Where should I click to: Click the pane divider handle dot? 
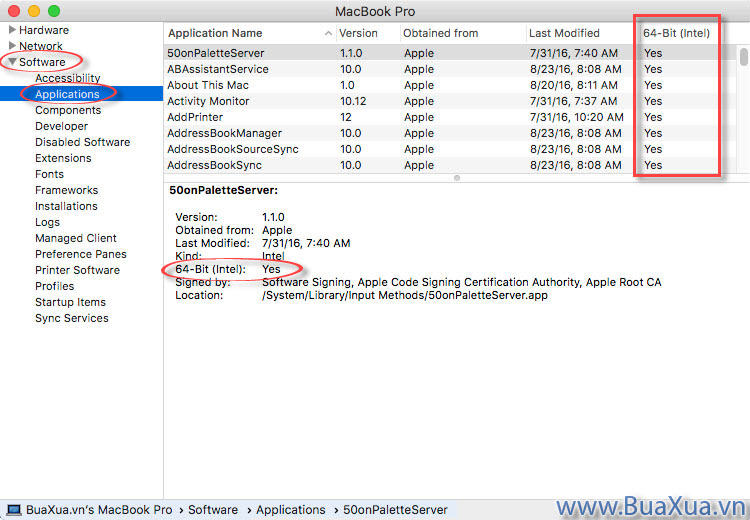click(457, 178)
